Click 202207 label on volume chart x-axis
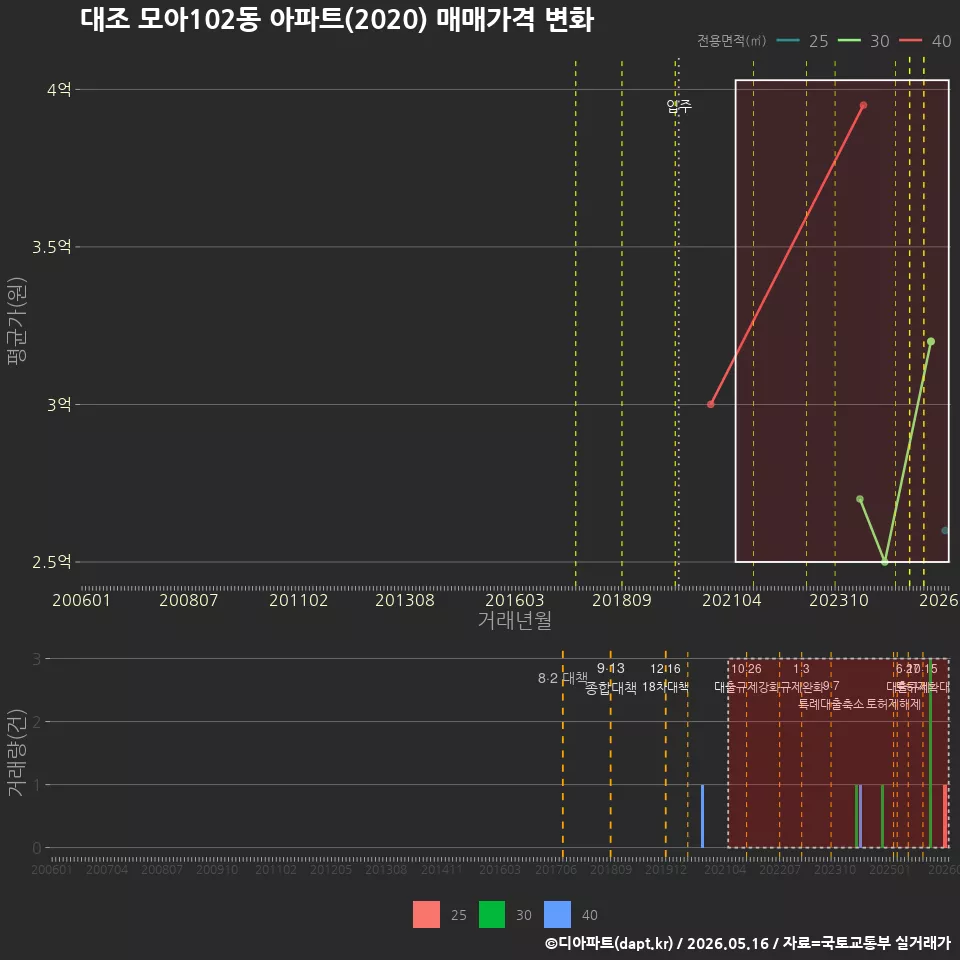Screen dimensions: 960x960 [x=780, y=869]
